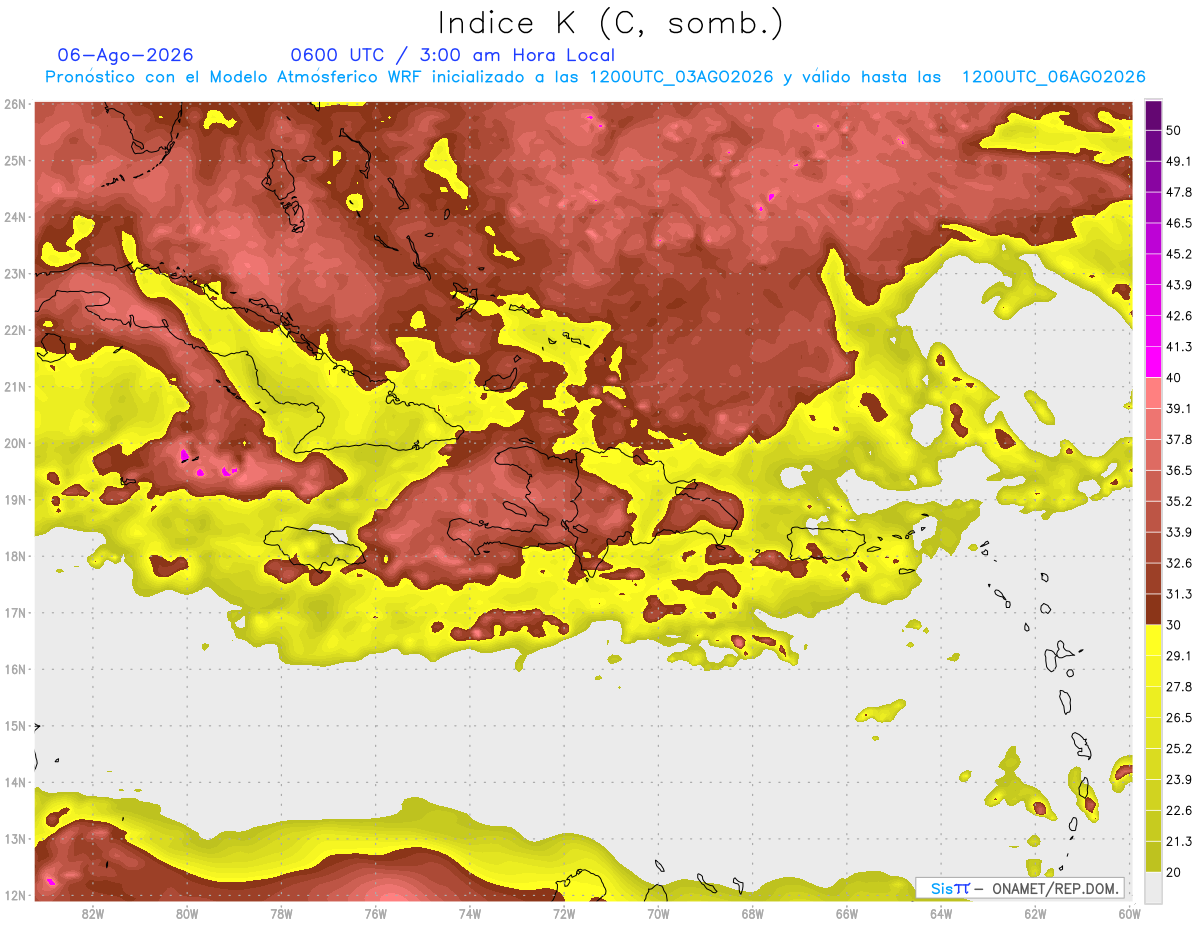Click the colorbar value 43.9
The image size is (1200, 927).
(x=1179, y=285)
